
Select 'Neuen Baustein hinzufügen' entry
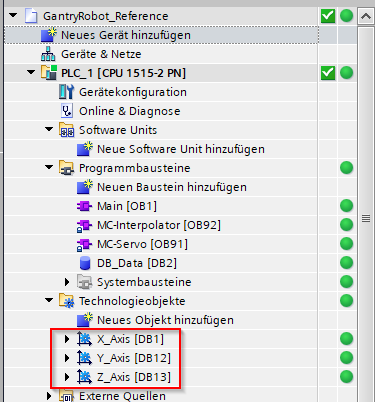pyautogui.click(x=172, y=187)
